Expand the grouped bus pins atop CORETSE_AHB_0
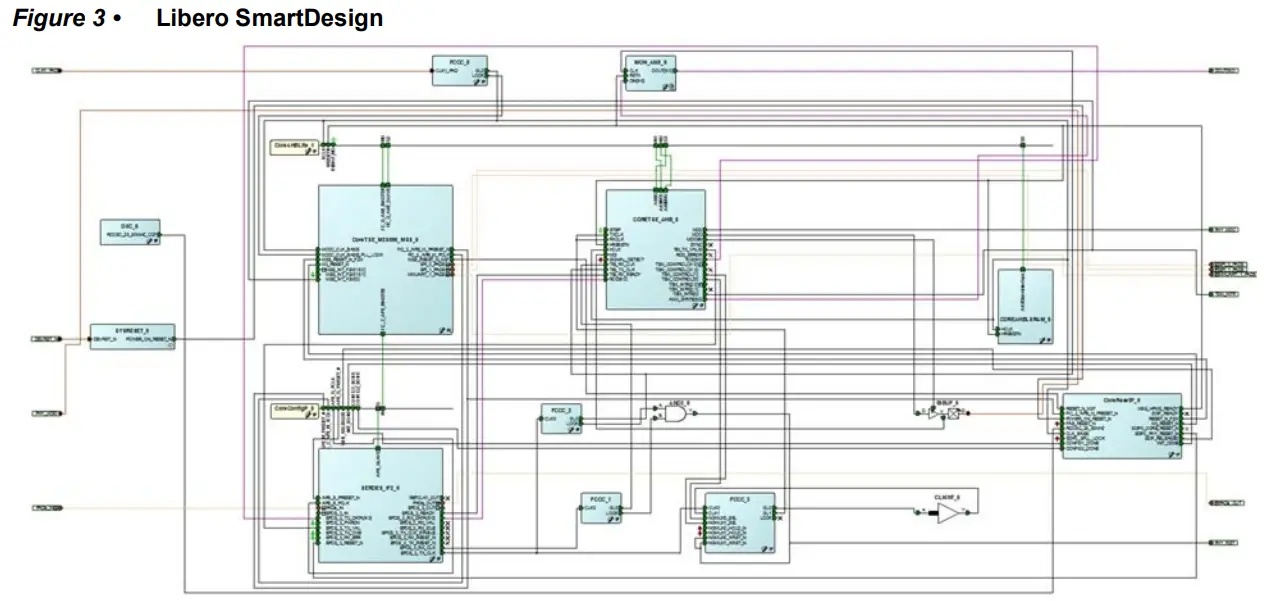This screenshot has height=601, width=1268. tap(660, 190)
